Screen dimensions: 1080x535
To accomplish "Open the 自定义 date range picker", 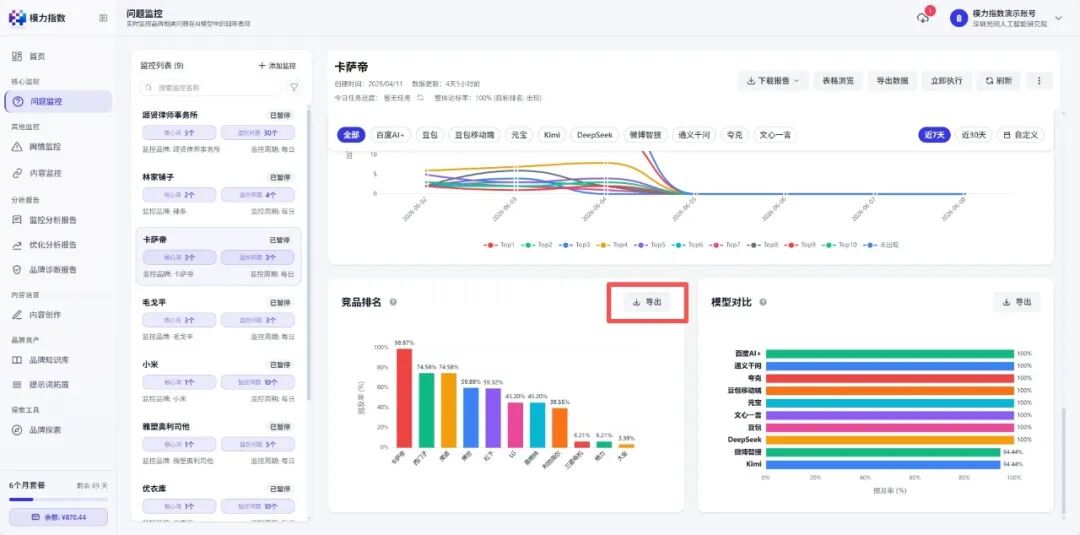I will 1021,135.
